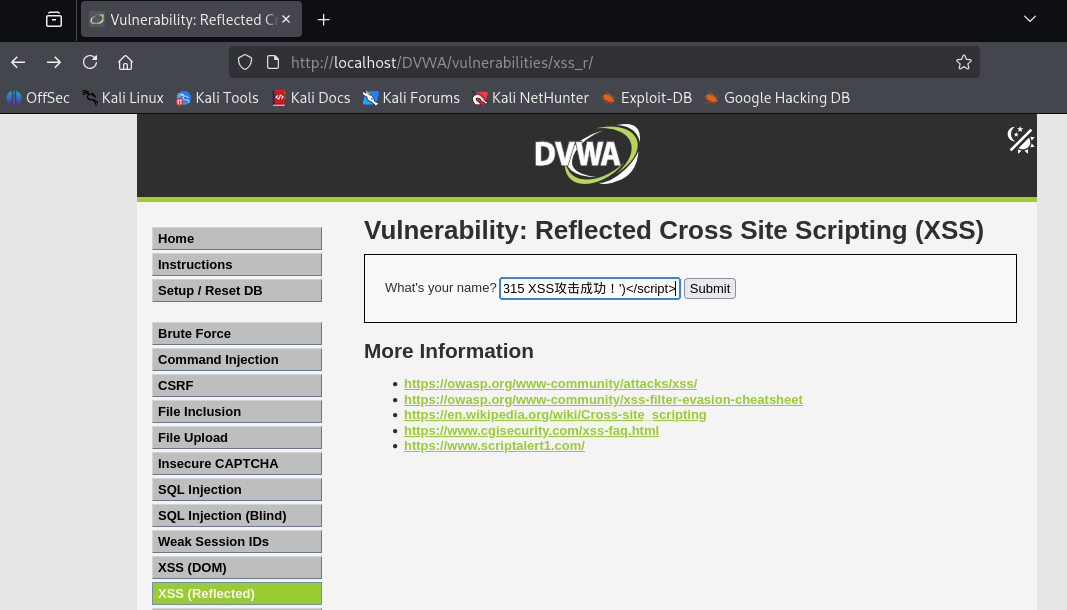Open the Brute Force module

(237, 334)
